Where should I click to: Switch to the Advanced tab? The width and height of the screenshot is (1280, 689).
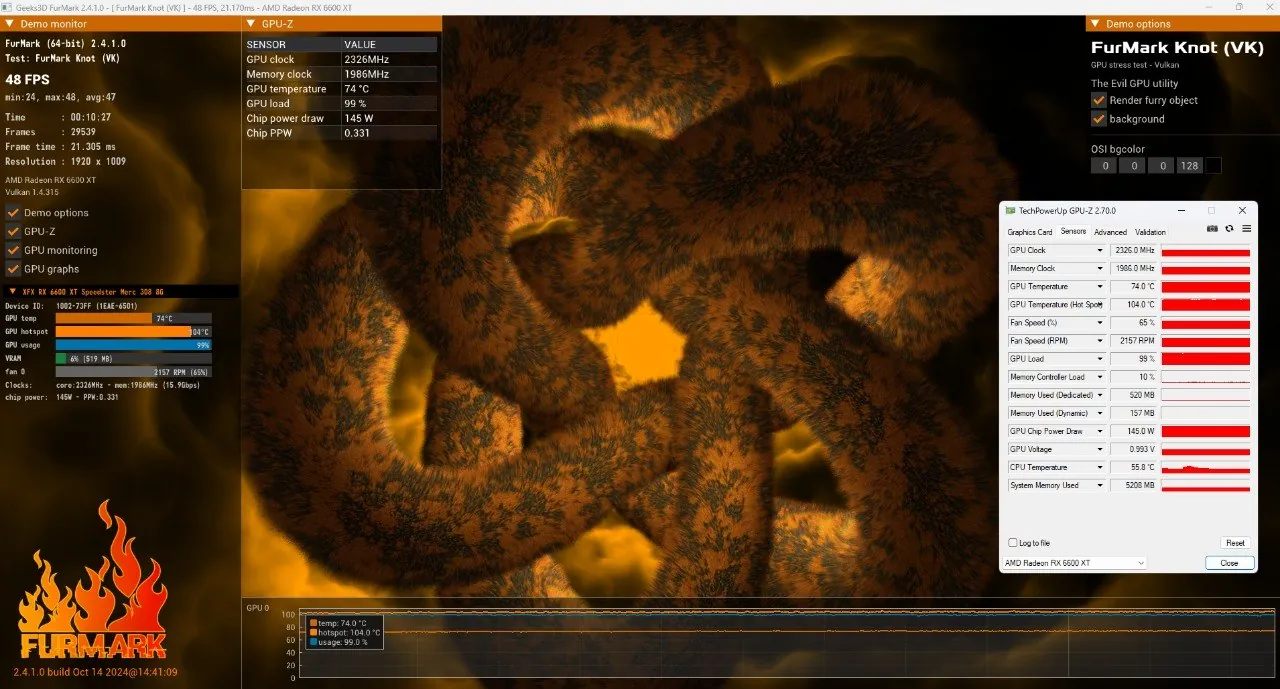[1110, 232]
